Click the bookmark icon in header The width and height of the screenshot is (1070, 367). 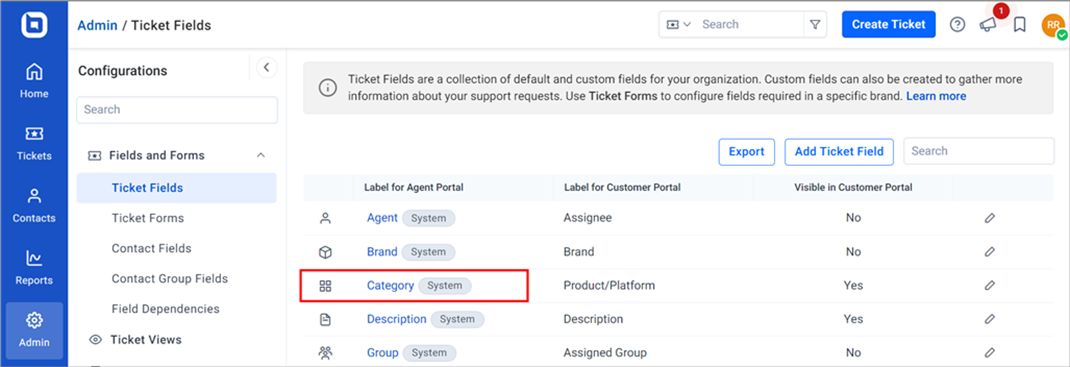coord(1020,25)
